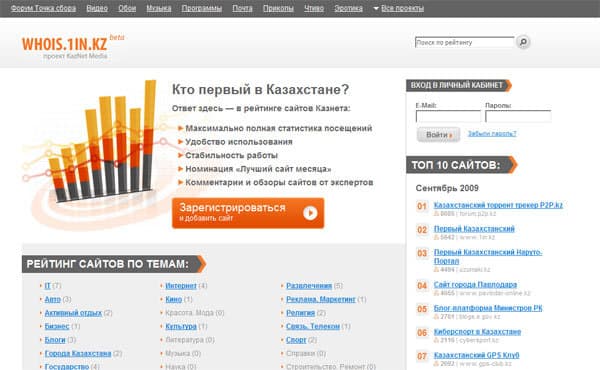Screen dimensions: 600x370
Task: Focus the rating search field
Action: pos(465,42)
